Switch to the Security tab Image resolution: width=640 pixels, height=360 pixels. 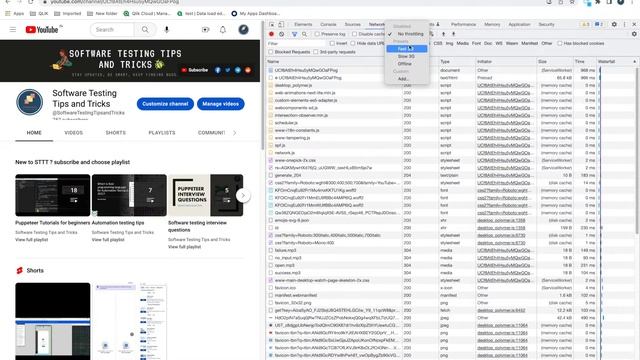pyautogui.click(x=546, y=24)
